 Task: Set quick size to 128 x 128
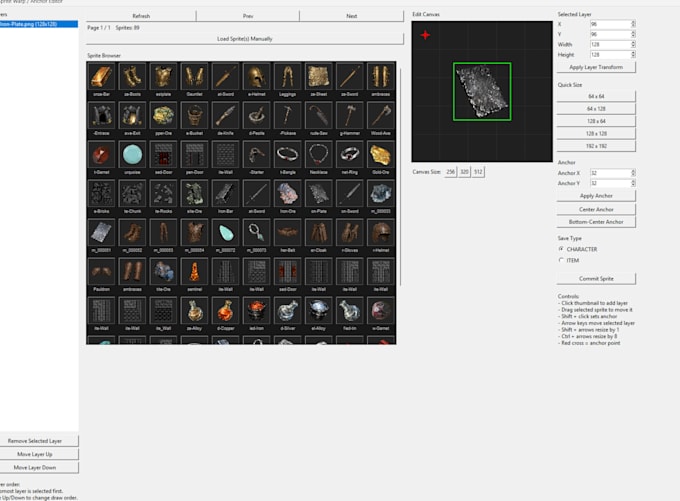[x=596, y=134]
